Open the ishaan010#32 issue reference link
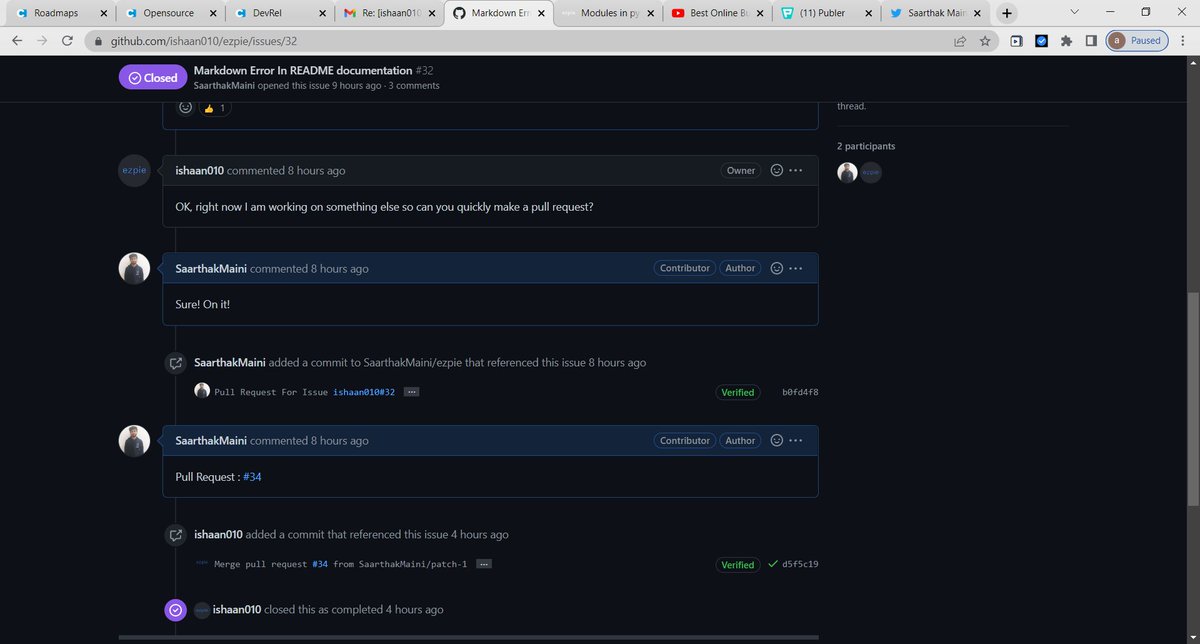Image resolution: width=1200 pixels, height=644 pixels. (364, 392)
